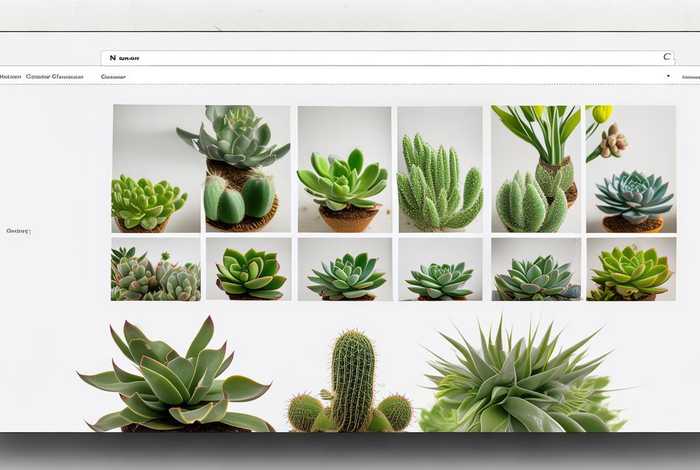Image resolution: width=700 pixels, height=470 pixels.
Task: Open the tall-leaved plant with cactus thumbnail
Action: pos(536,169)
